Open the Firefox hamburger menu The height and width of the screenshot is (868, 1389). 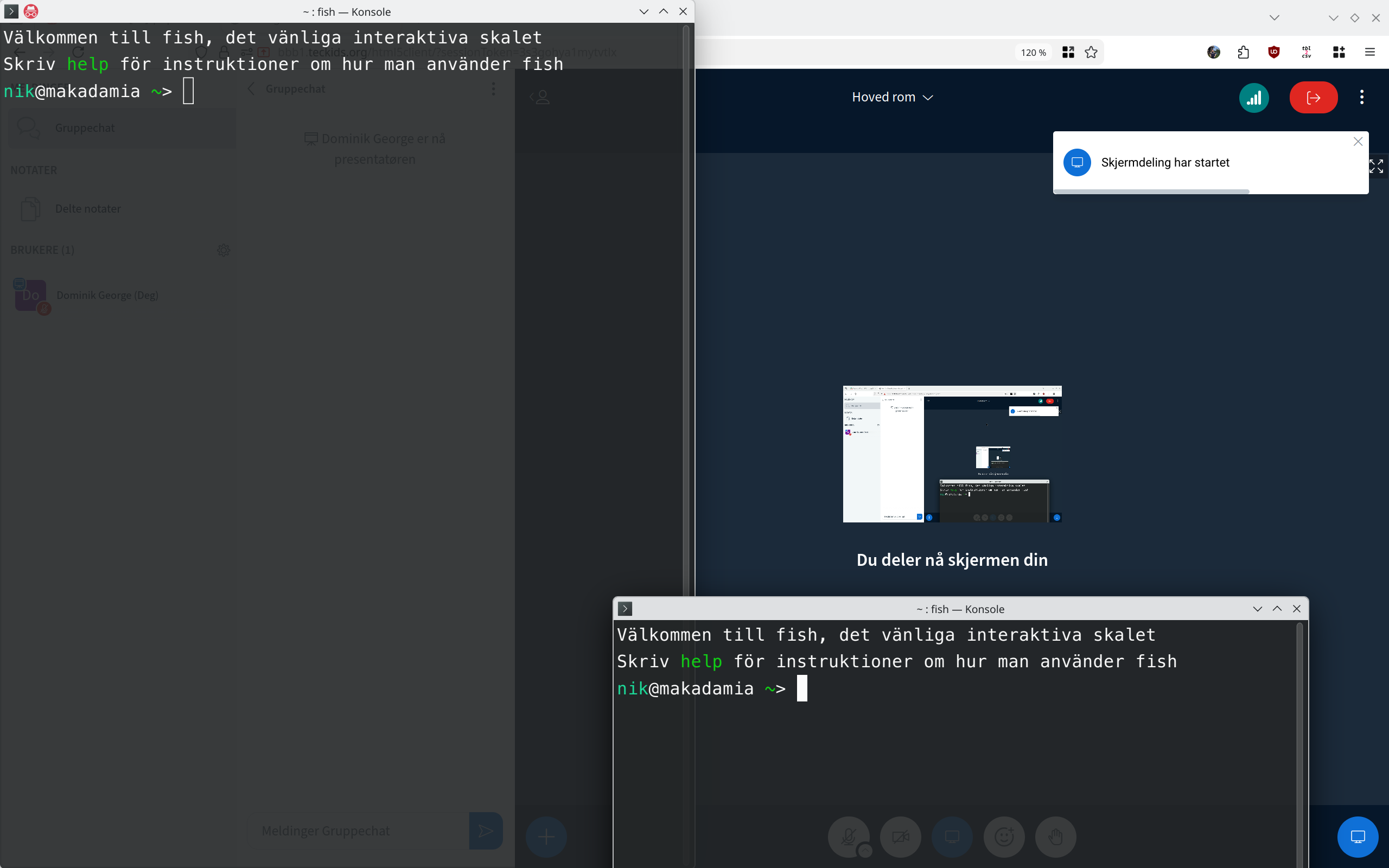point(1369,52)
